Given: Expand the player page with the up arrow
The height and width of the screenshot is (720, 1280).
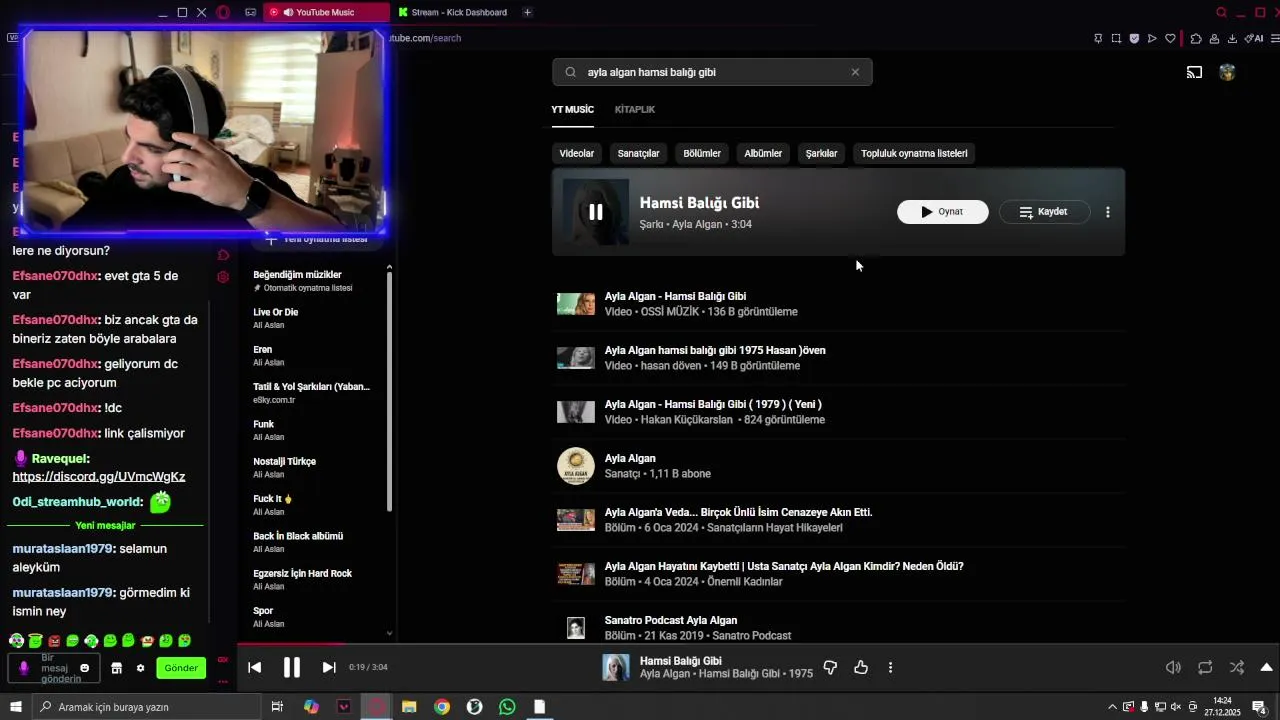Looking at the screenshot, I should pyautogui.click(x=1266, y=667).
